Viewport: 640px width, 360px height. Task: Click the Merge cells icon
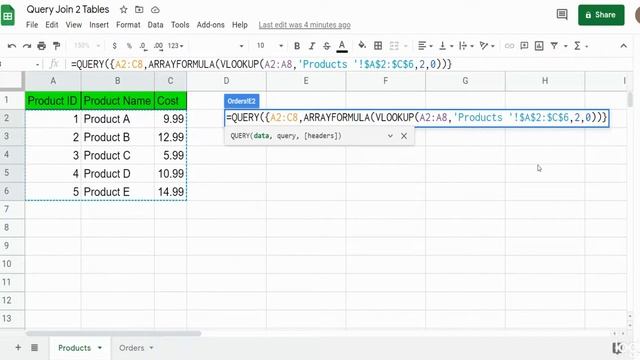point(394,46)
